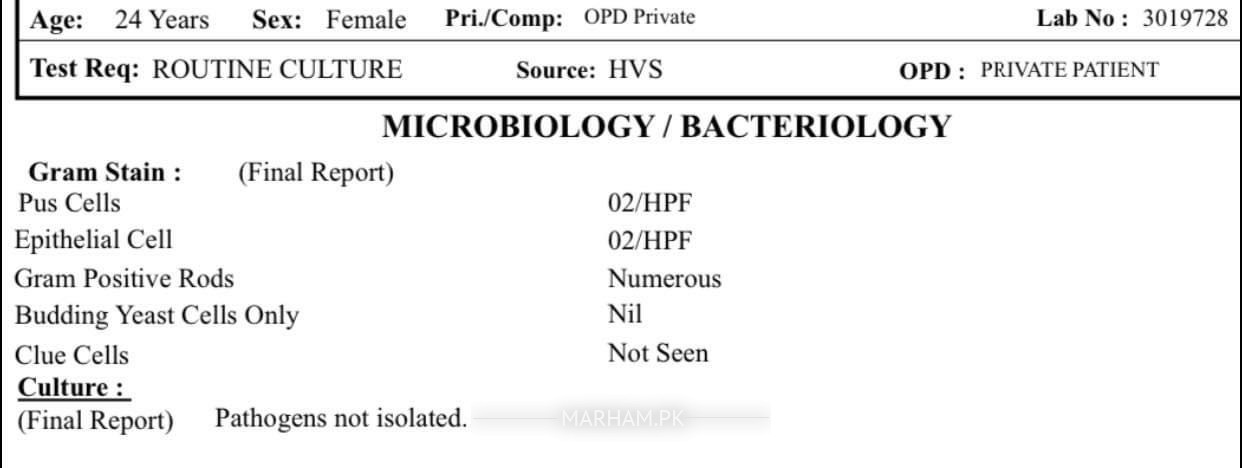
Task: Select the Nil result value
Action: coord(625,314)
